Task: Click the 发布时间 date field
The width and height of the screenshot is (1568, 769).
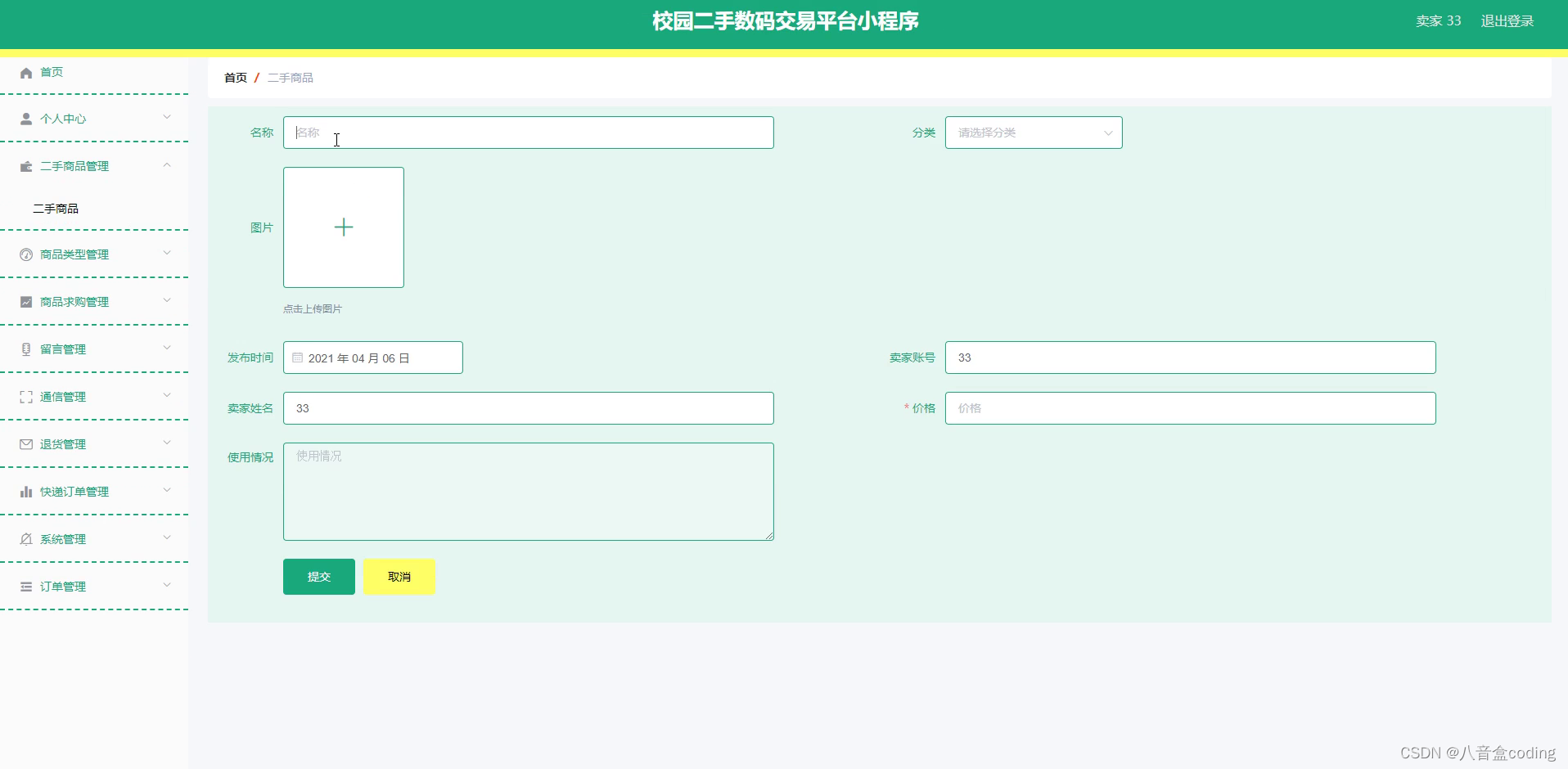Action: (x=373, y=358)
